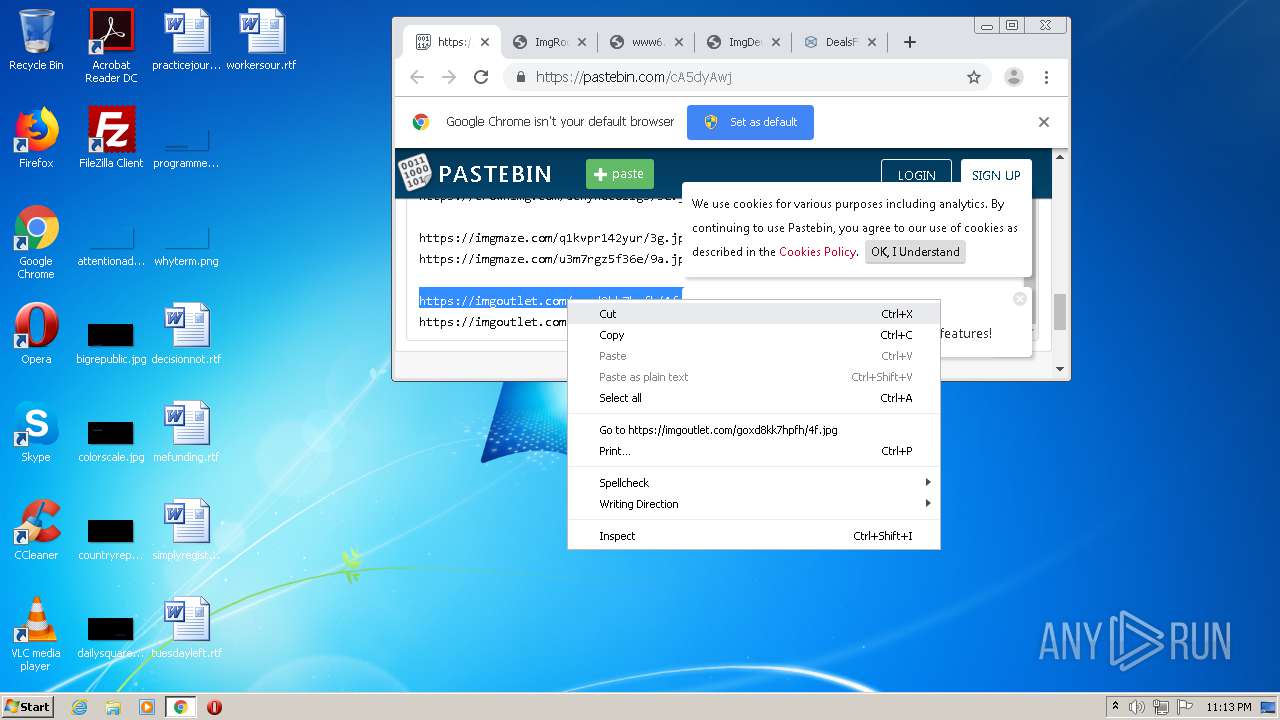Launch Opera desktop shortcut
This screenshot has width=1280, height=720.
pos(36,334)
